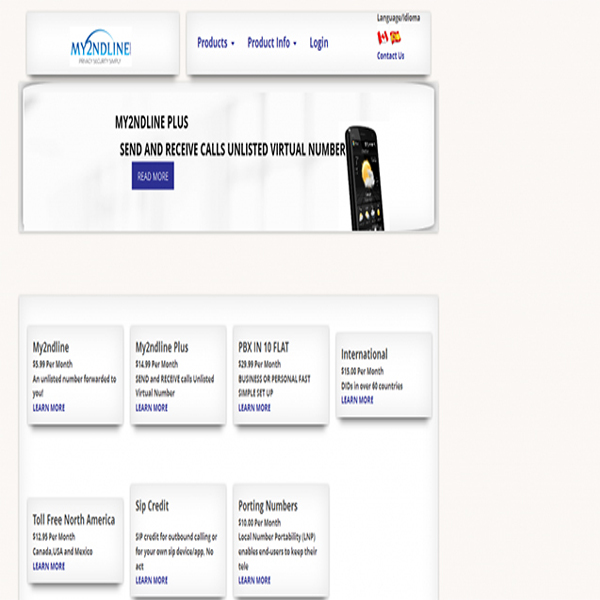600x600 pixels.
Task: Click the SEND AND RECEIVE CALLS banner text
Action: [x=232, y=149]
